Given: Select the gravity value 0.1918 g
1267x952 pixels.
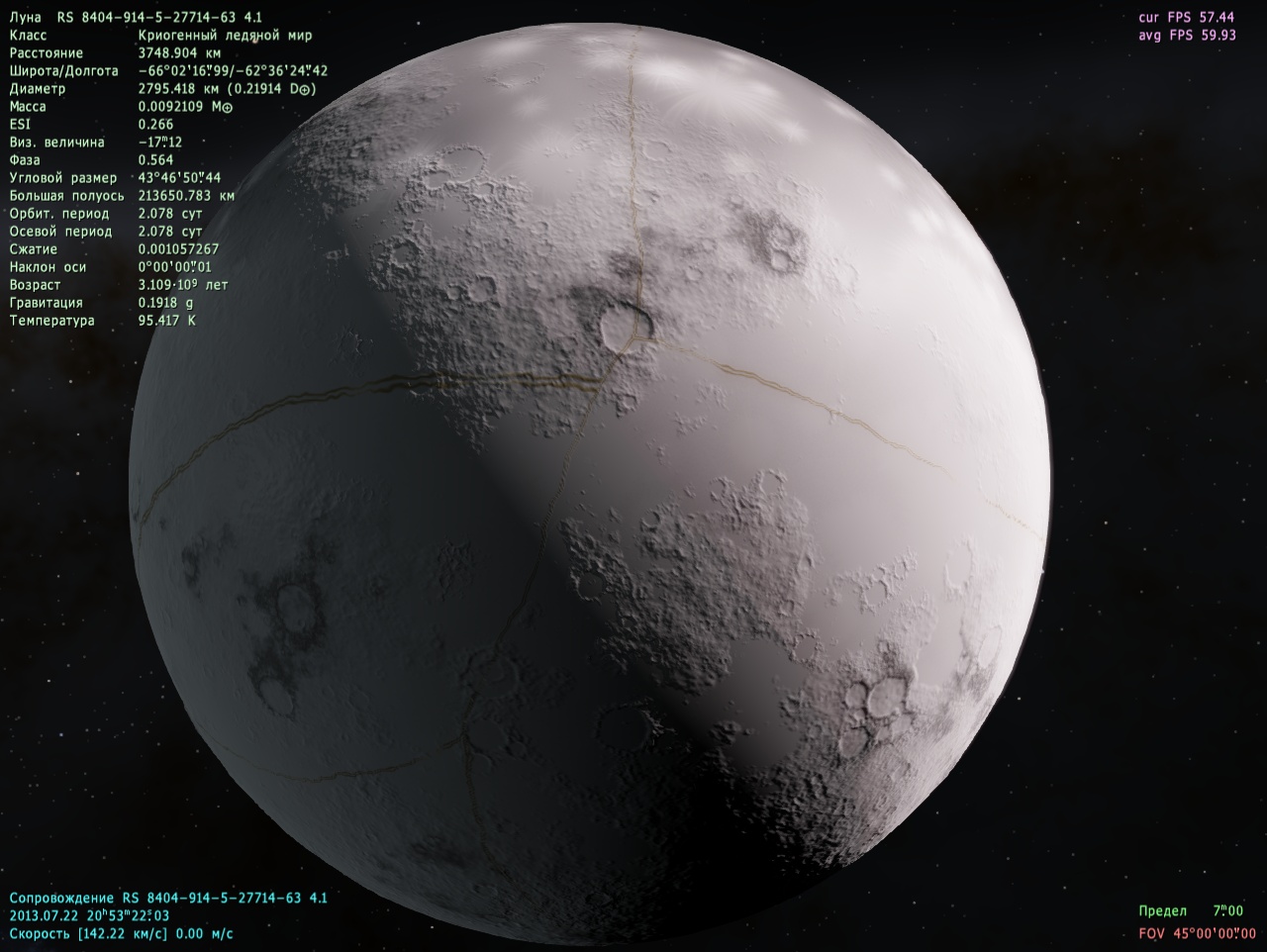Looking at the screenshot, I should 166,303.
